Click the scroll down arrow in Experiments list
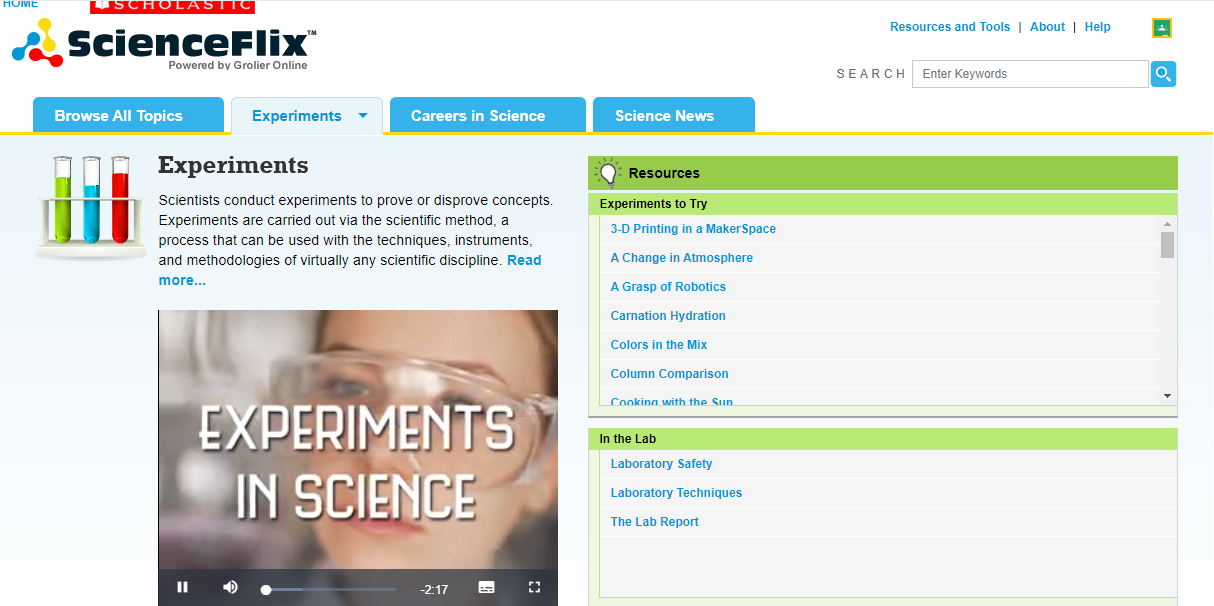The width and height of the screenshot is (1214, 606). [x=1167, y=396]
